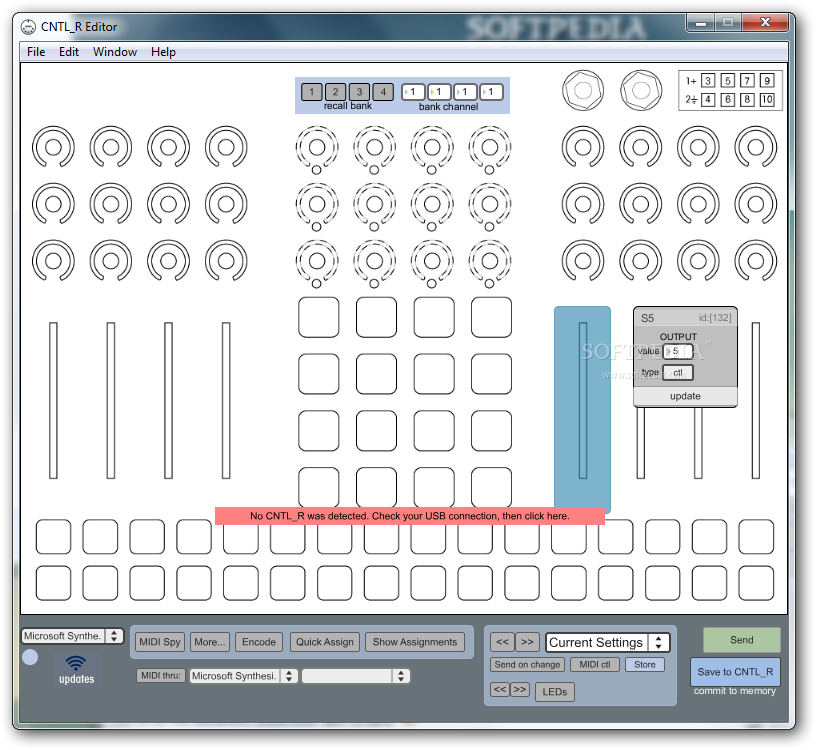Image resolution: width=816 pixels, height=750 pixels.
Task: Click the Quick Assign button
Action: 325,642
